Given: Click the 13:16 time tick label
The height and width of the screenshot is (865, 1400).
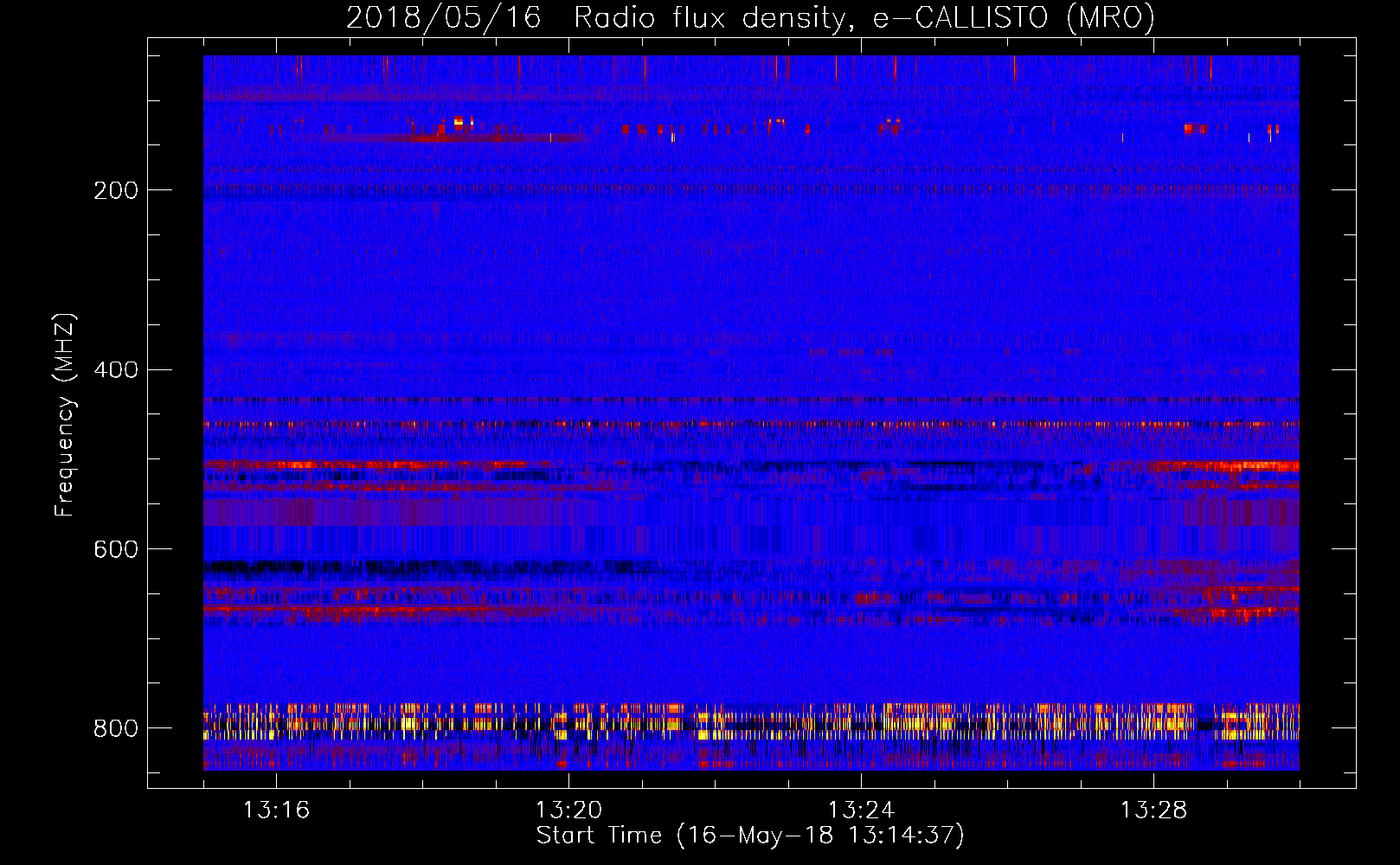Looking at the screenshot, I should point(276,810).
